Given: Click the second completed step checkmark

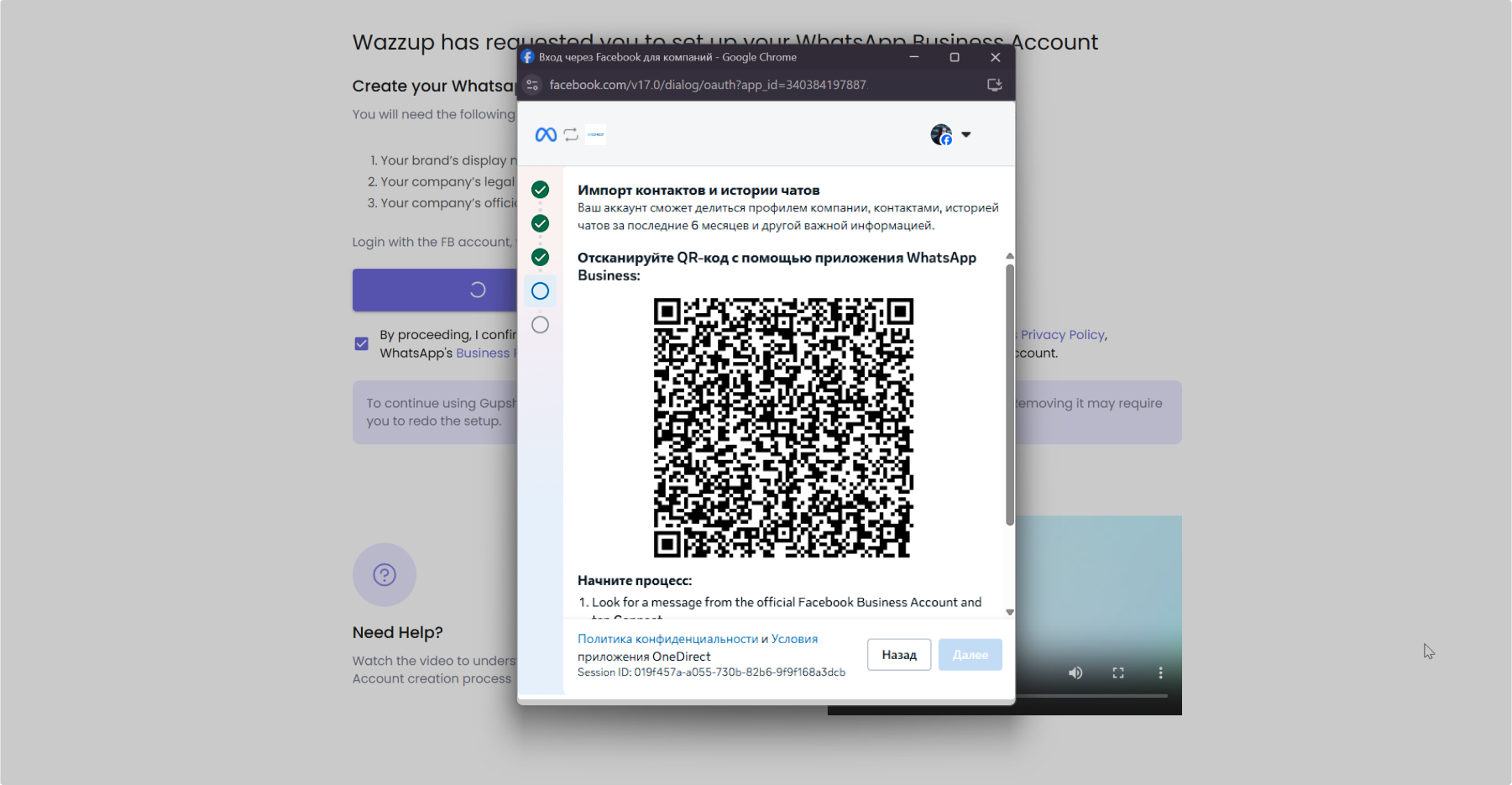Looking at the screenshot, I should (541, 223).
